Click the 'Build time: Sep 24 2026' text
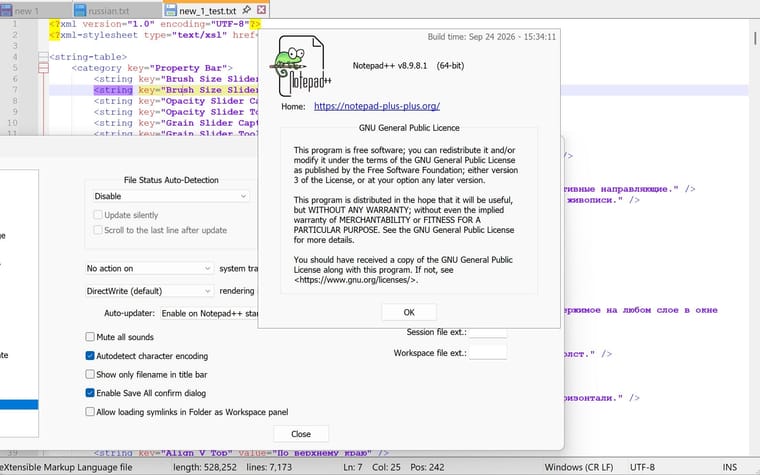The image size is (760, 475). (491, 37)
